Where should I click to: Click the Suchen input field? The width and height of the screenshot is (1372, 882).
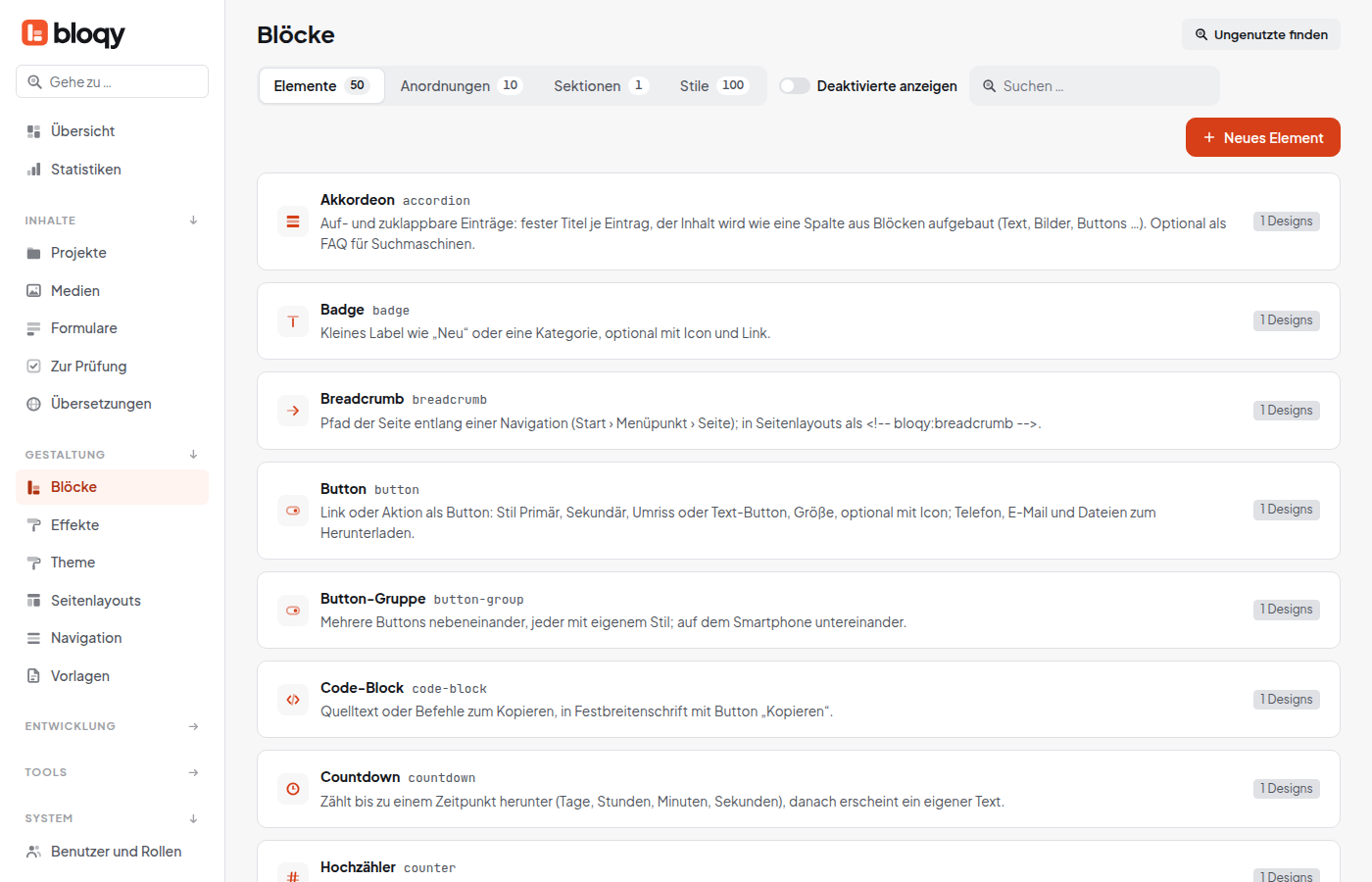[x=1095, y=86]
